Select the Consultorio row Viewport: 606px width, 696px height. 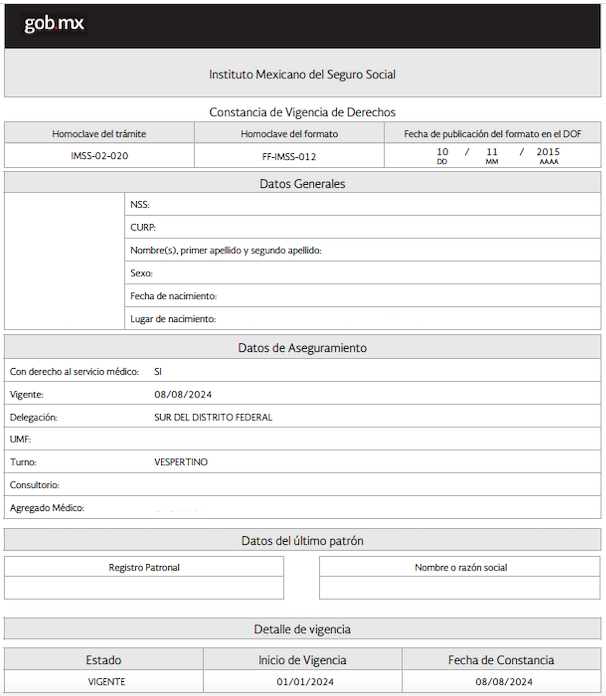coord(302,485)
